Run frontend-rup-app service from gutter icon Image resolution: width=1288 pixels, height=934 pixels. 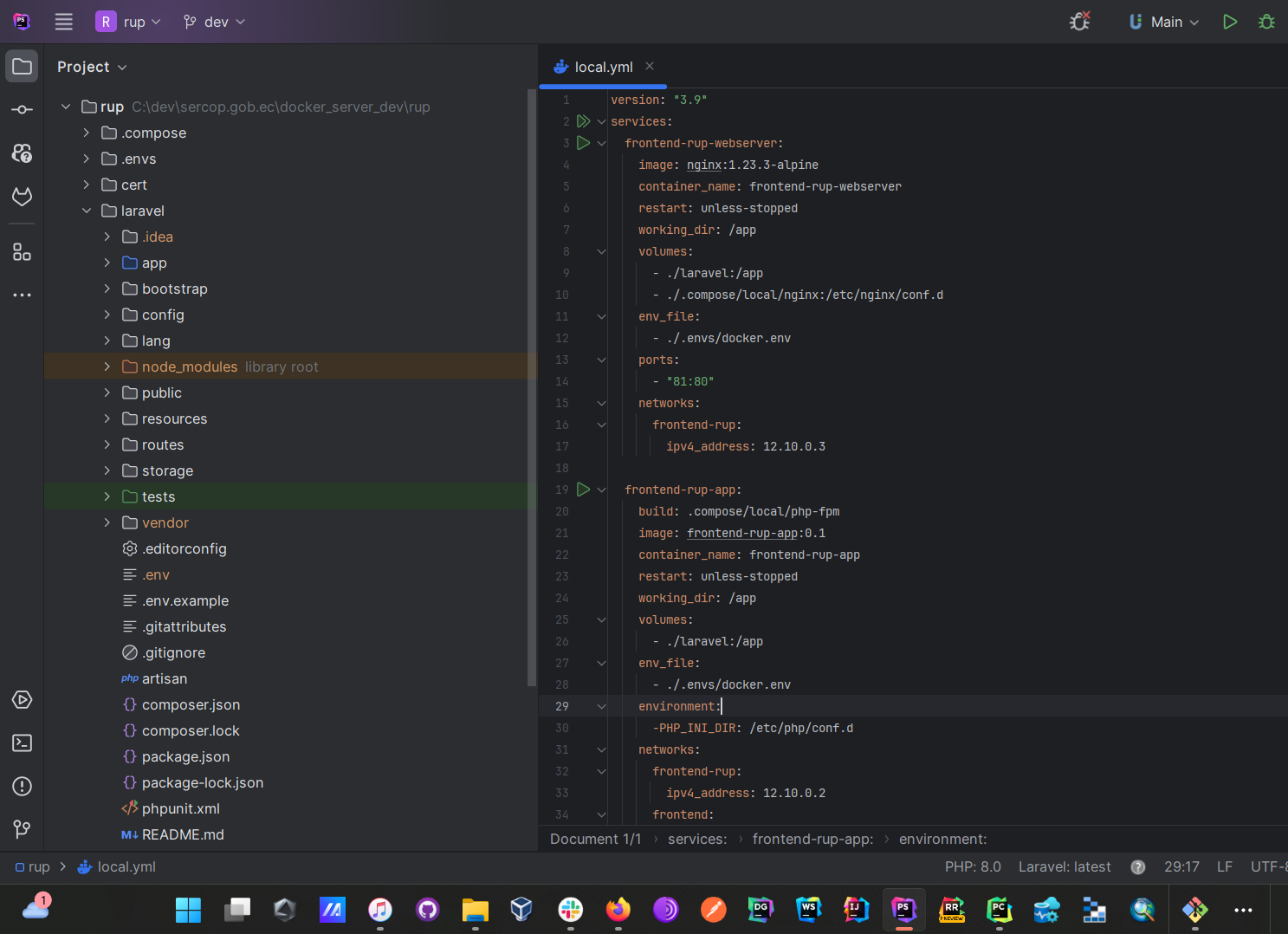click(583, 490)
